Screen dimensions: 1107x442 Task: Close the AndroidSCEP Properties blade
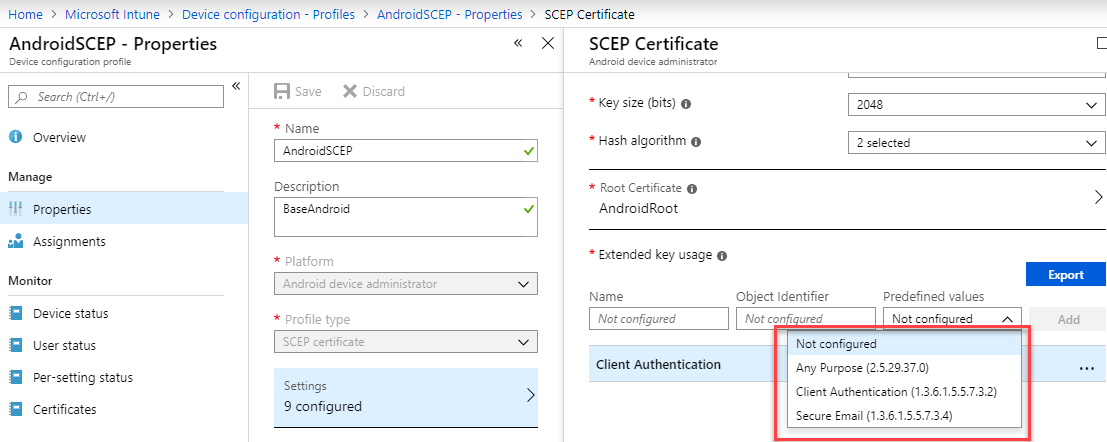tap(548, 43)
